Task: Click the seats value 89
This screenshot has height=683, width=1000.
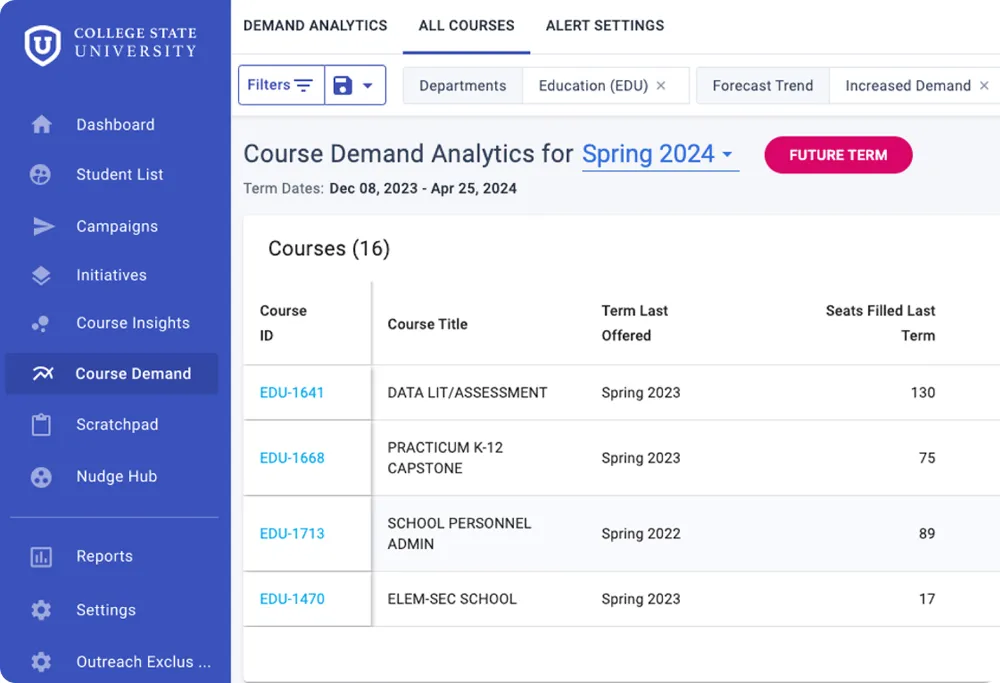Action: 927,534
